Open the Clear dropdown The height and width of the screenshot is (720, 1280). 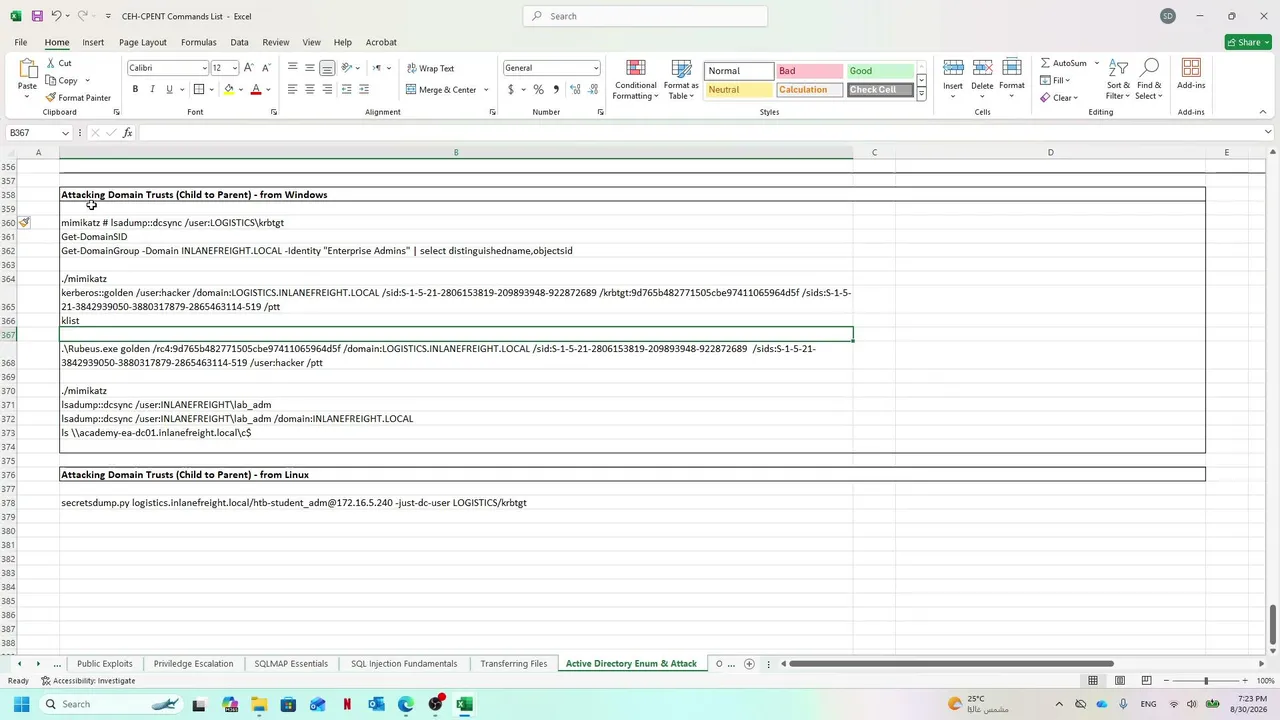click(x=1059, y=98)
